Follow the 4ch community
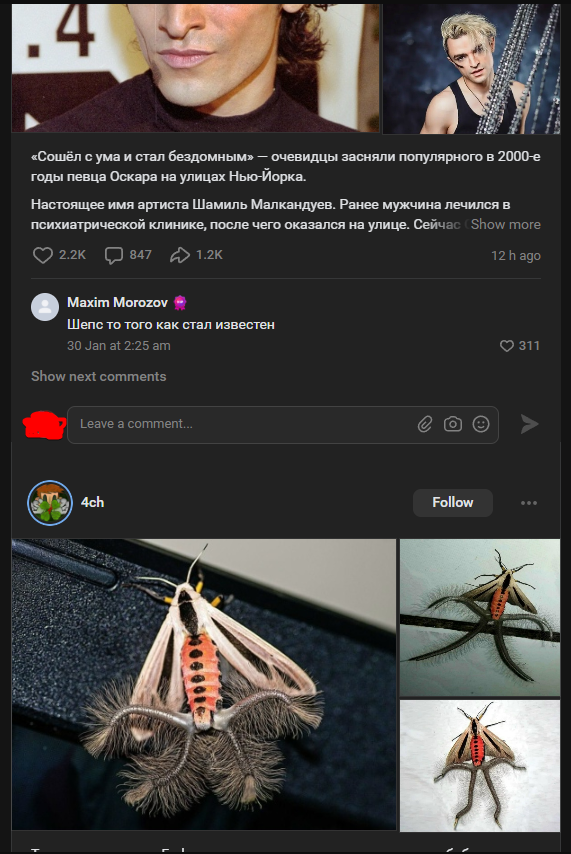571x854 pixels. (453, 502)
